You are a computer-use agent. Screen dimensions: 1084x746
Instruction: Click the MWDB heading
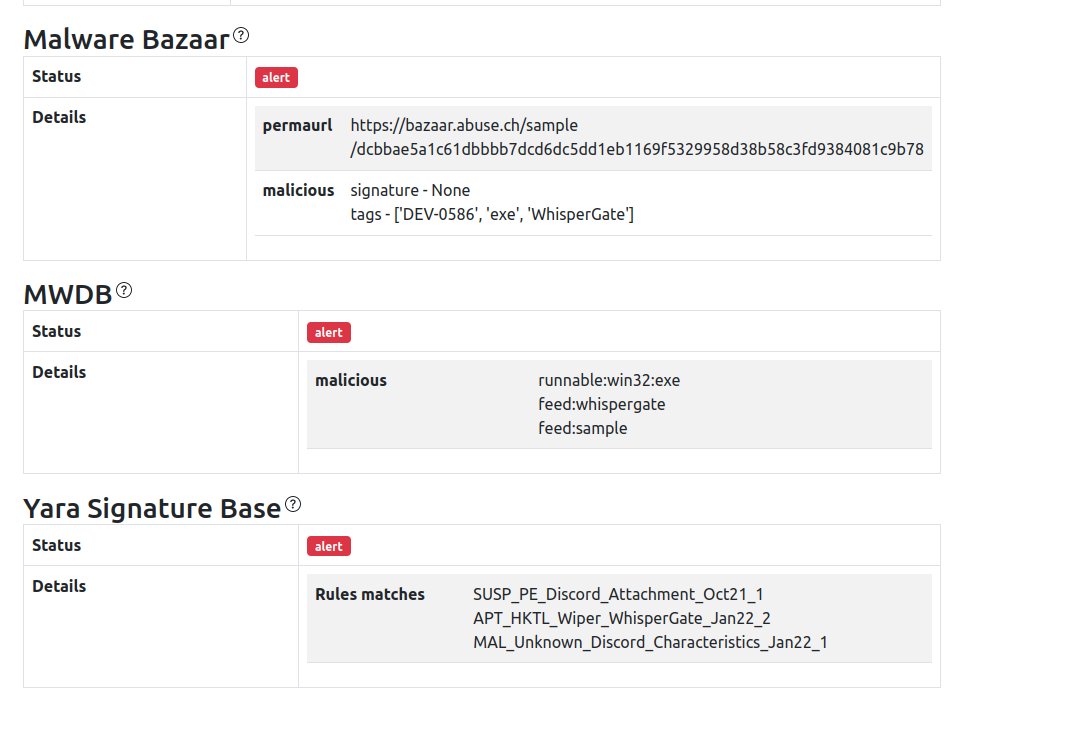point(68,295)
